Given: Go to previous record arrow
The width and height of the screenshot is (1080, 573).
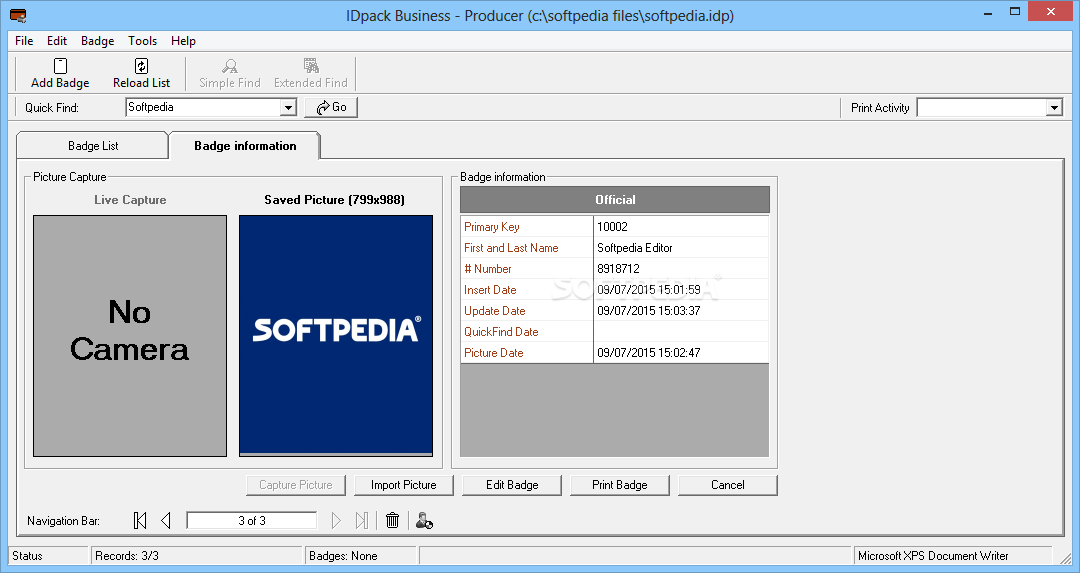Looking at the screenshot, I should 166,521.
